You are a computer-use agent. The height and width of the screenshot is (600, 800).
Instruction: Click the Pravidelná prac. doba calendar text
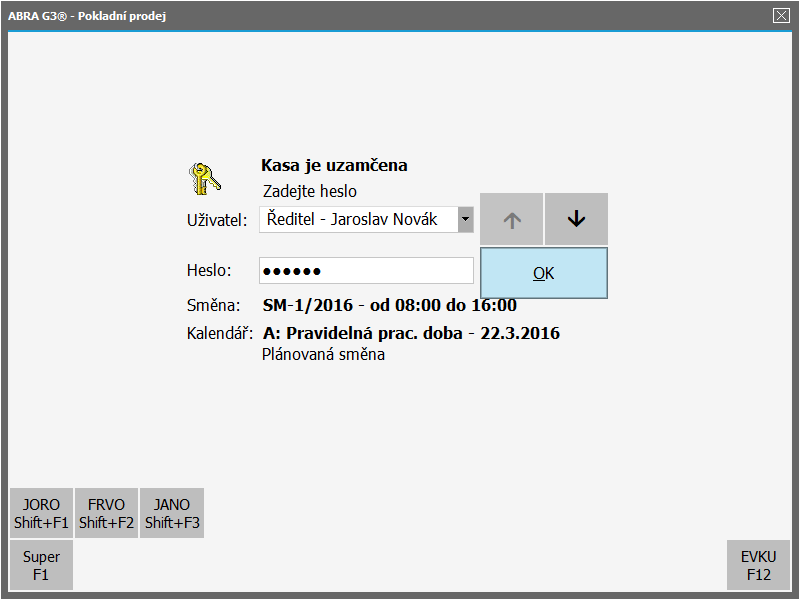[411, 333]
